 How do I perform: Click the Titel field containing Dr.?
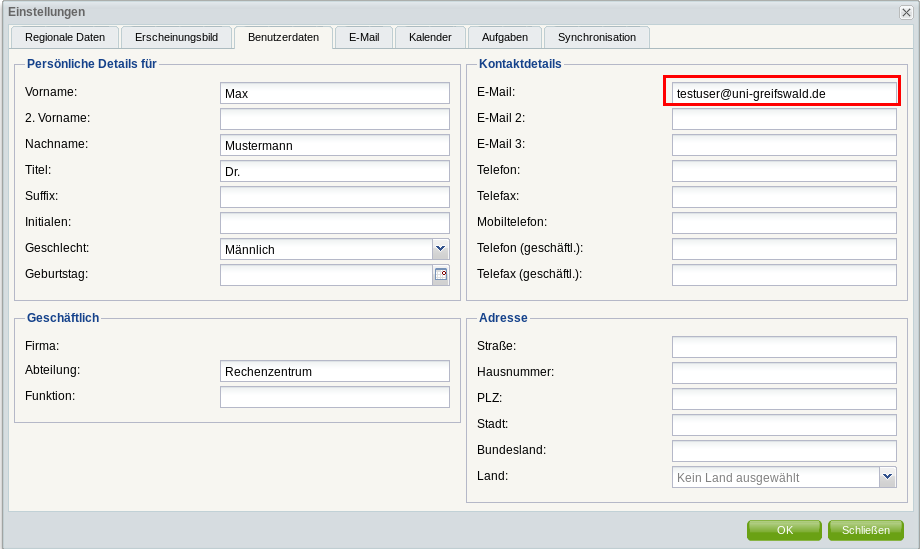335,171
